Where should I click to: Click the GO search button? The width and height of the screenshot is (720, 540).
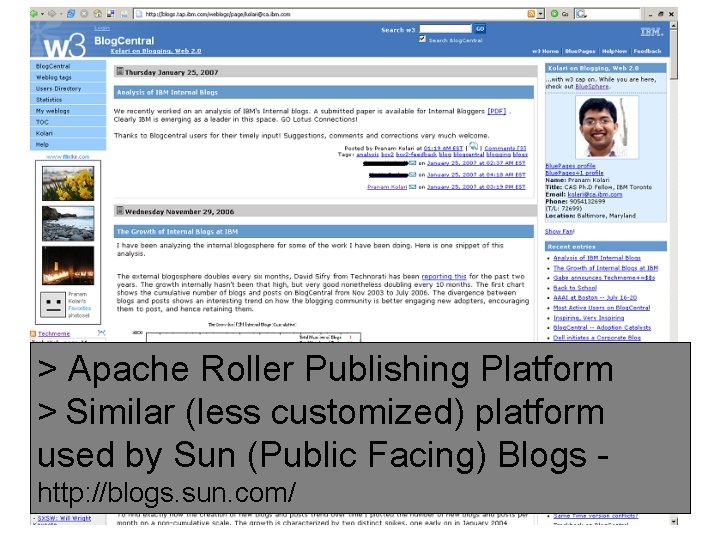click(480, 29)
